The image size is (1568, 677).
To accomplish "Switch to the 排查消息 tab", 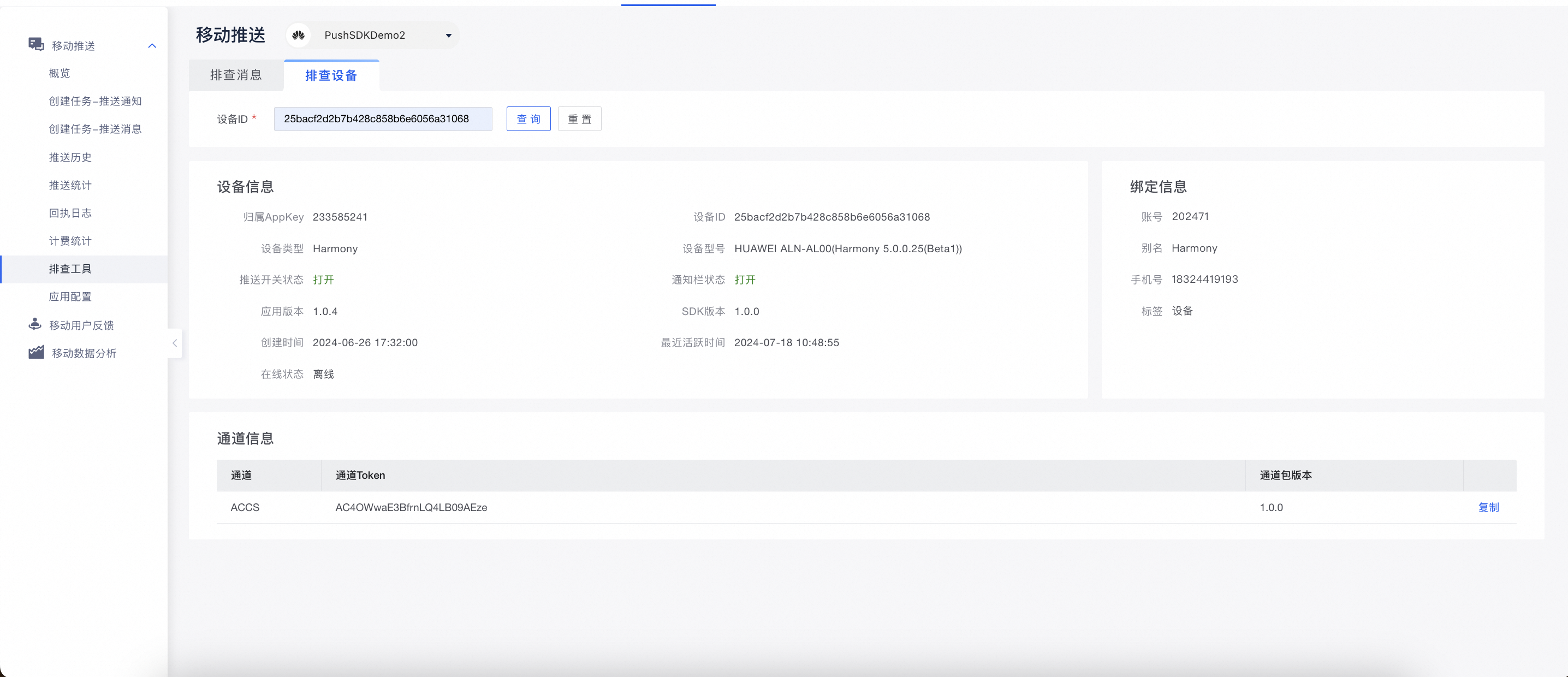I will [x=236, y=75].
